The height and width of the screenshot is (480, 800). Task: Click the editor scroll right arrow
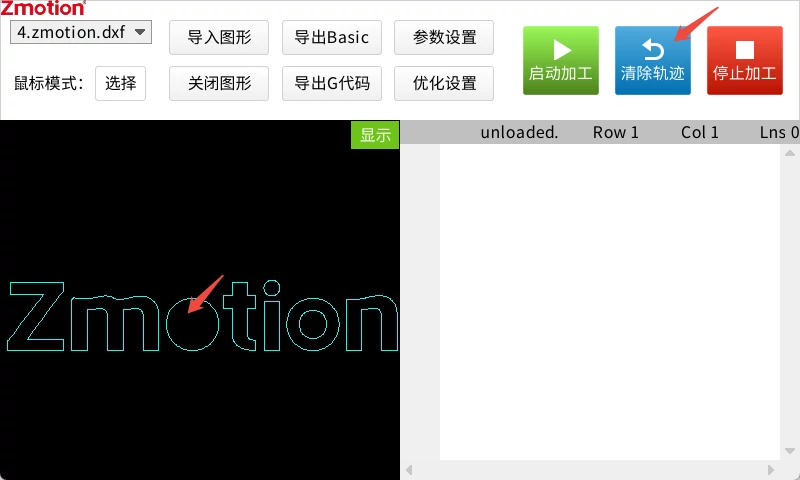coord(771,470)
